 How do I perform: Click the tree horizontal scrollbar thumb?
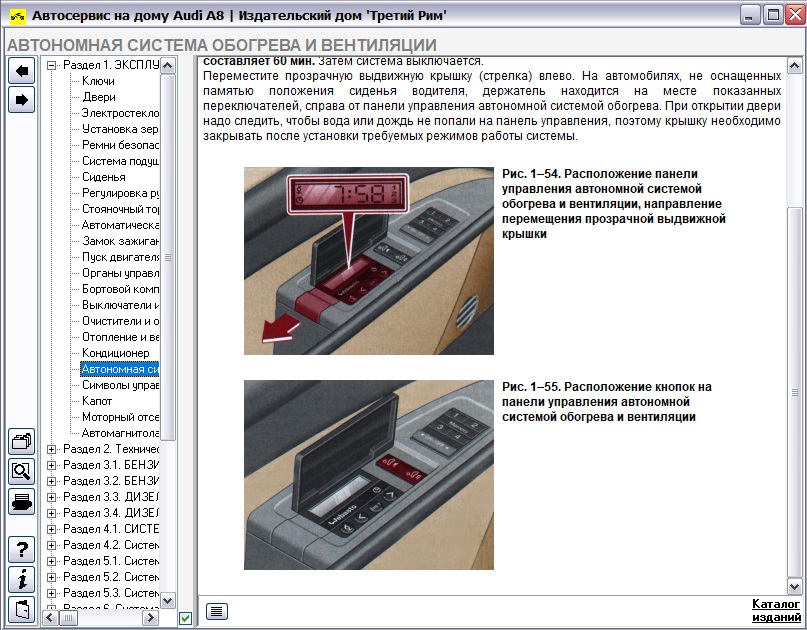68,617
